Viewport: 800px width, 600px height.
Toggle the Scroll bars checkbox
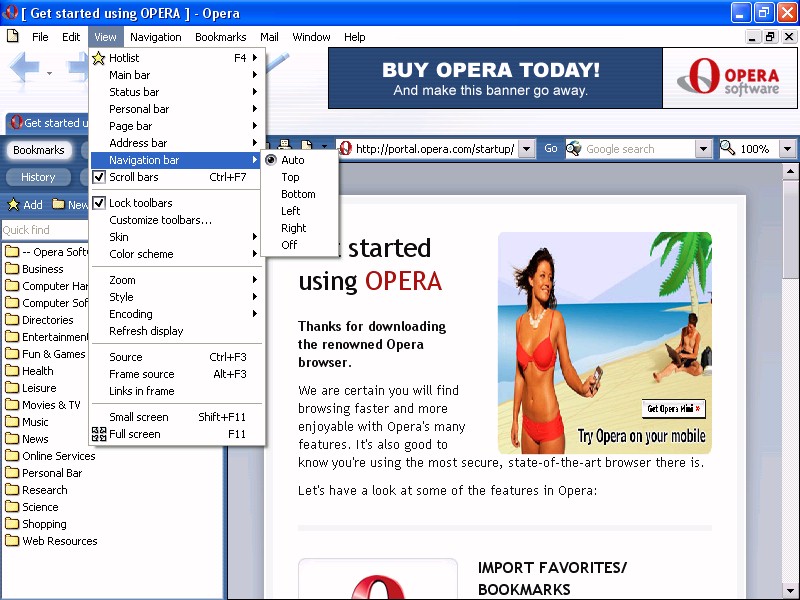99,177
